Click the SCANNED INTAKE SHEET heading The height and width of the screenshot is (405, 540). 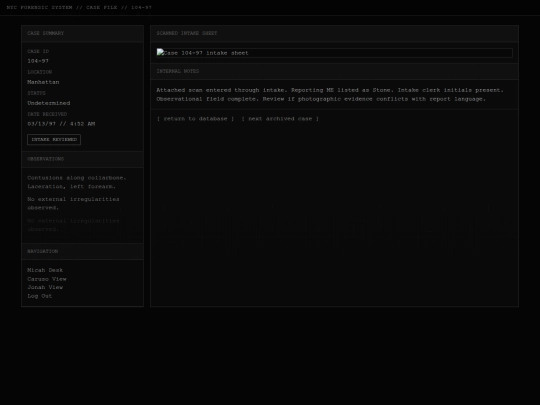pos(187,33)
